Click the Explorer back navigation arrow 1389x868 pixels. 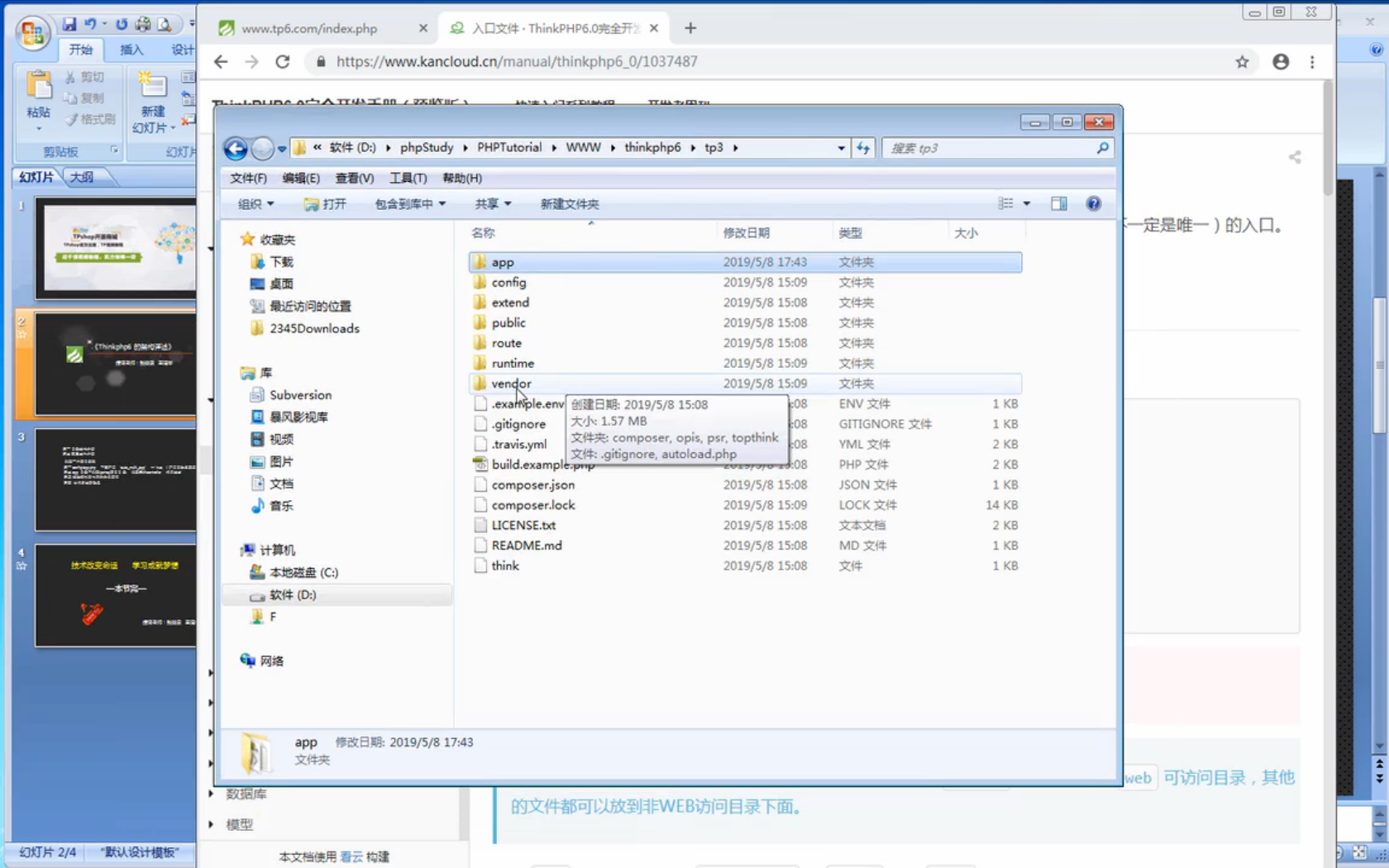pos(236,148)
